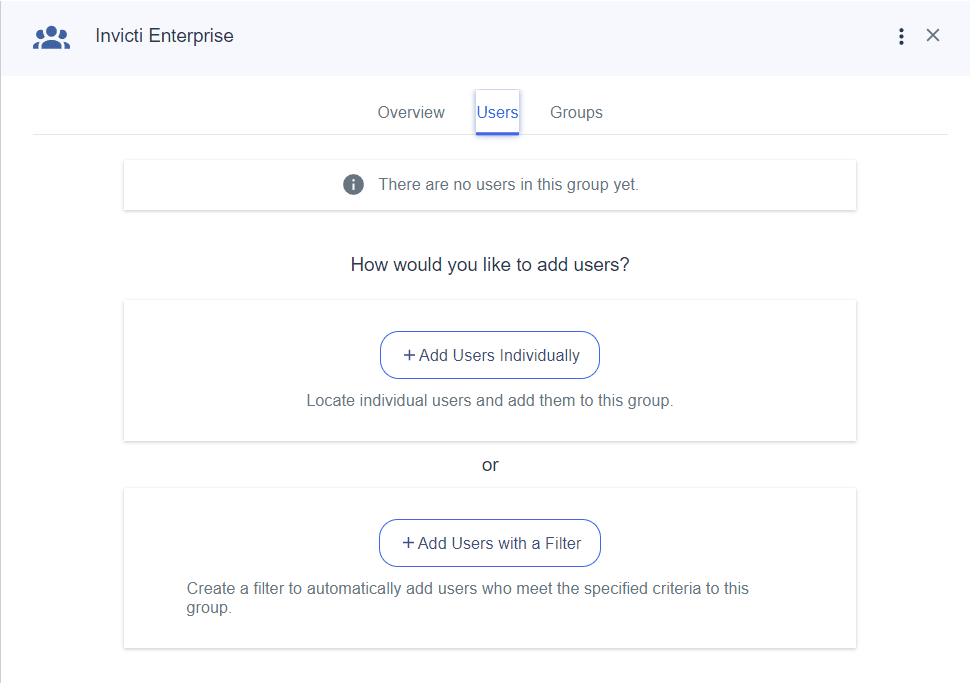This screenshot has width=970, height=683.
Task: Click the plus icon inside Add Users Individually
Action: point(407,355)
